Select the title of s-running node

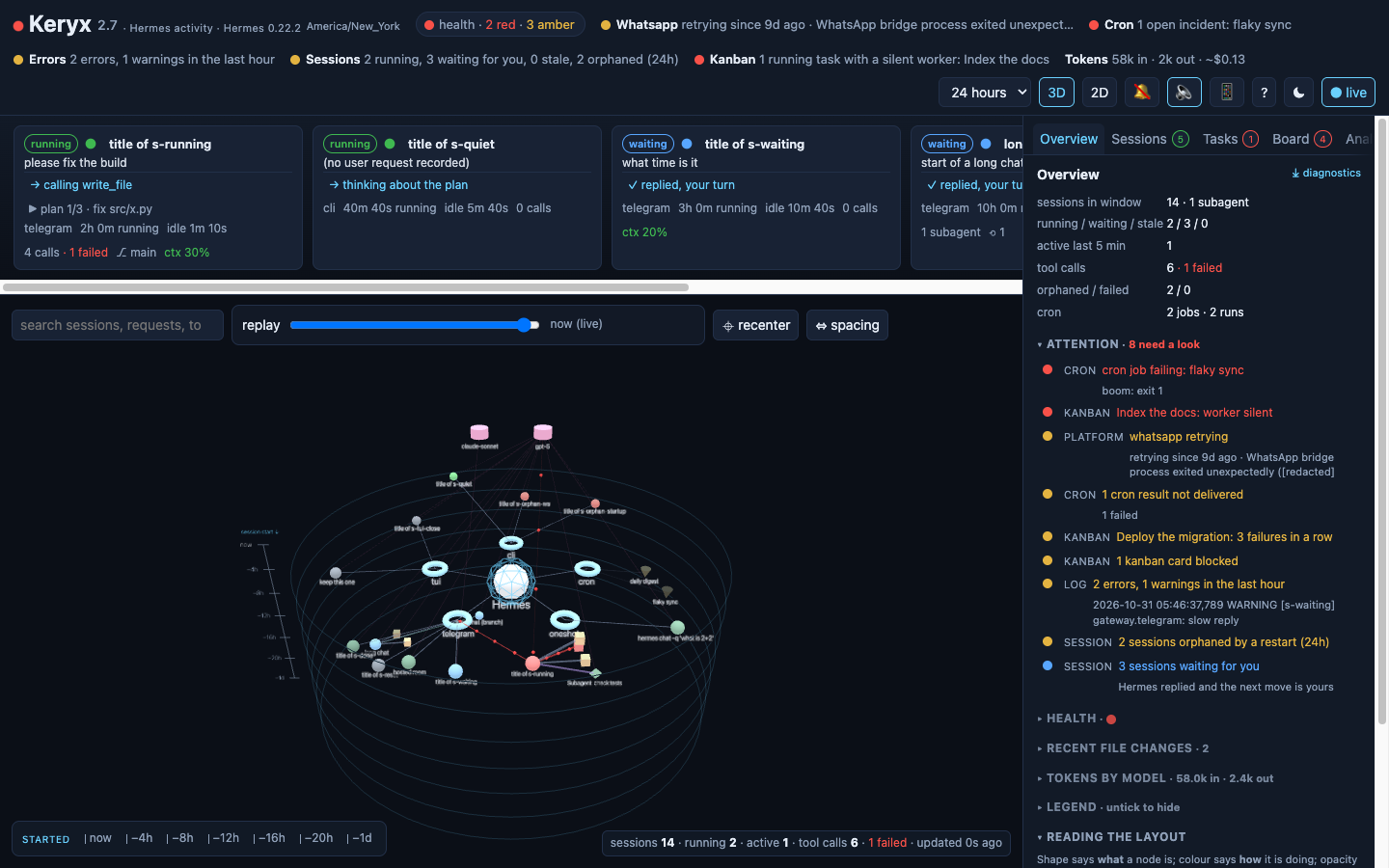tap(532, 663)
